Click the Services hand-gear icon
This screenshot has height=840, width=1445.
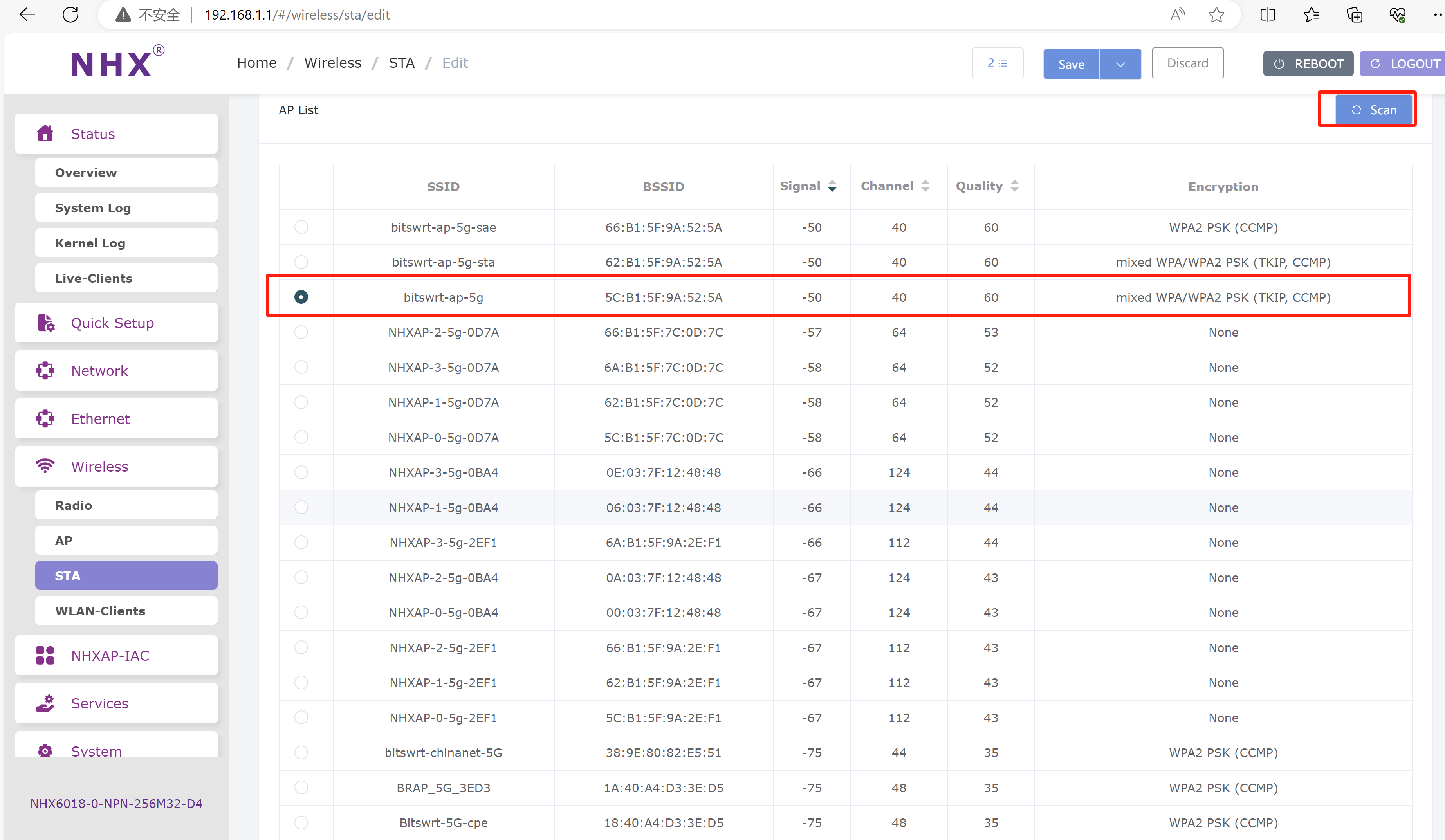[45, 703]
